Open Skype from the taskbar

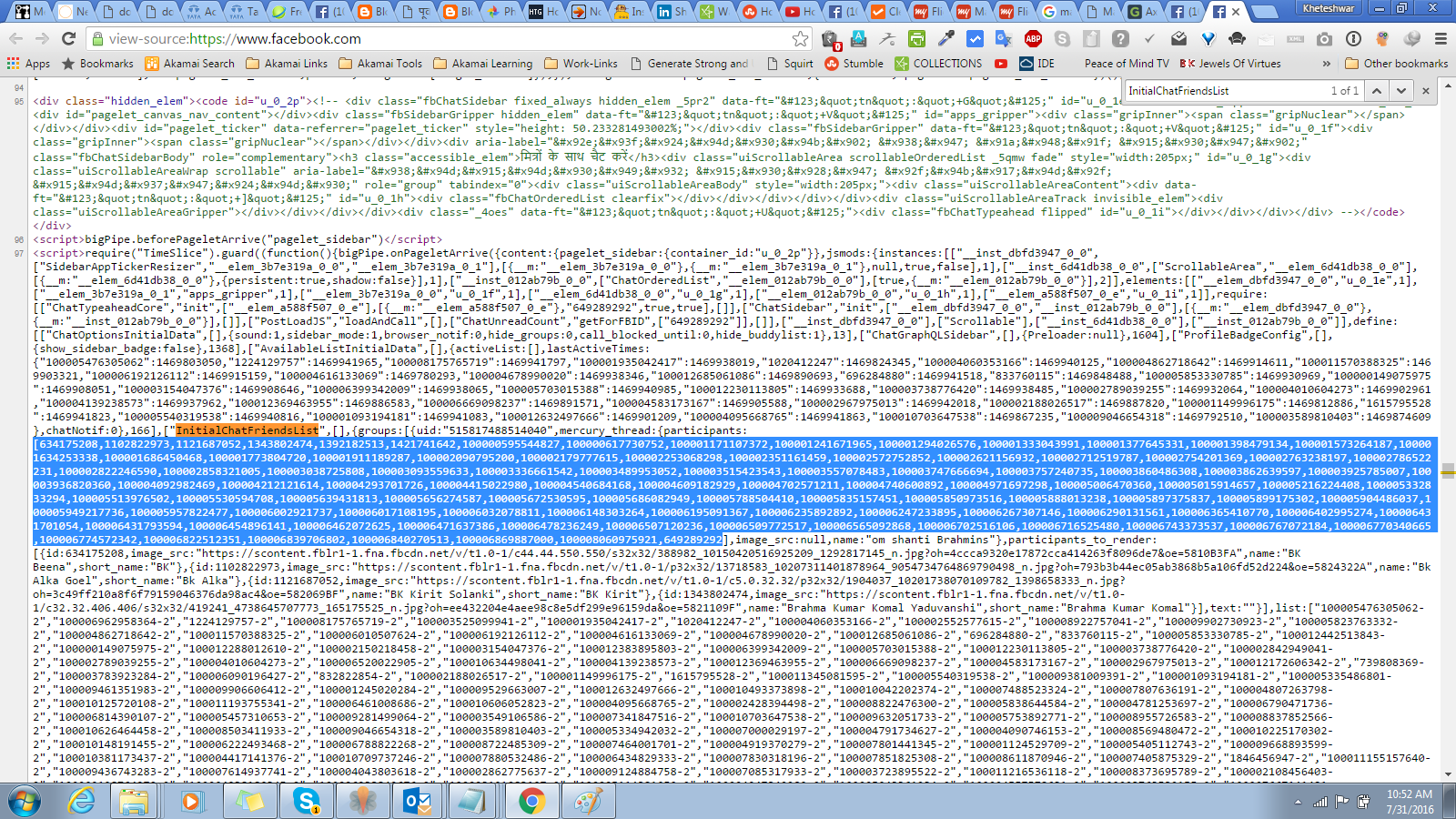pos(306,801)
